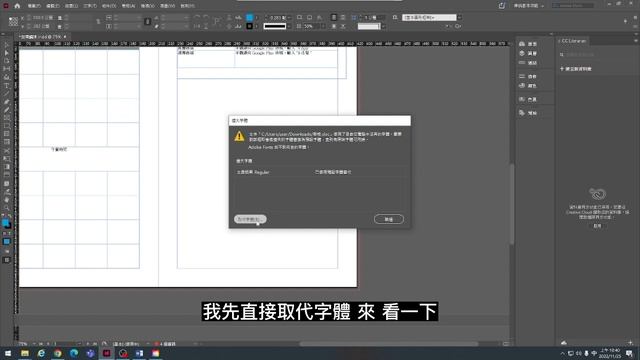
Task: Click the Replace Fonts button in the dialog
Action: [x=250, y=219]
